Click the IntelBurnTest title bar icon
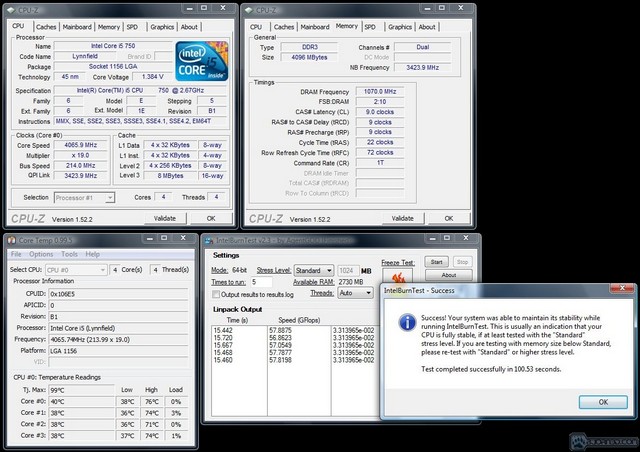Viewport: 640px width, 452px height. (209, 240)
